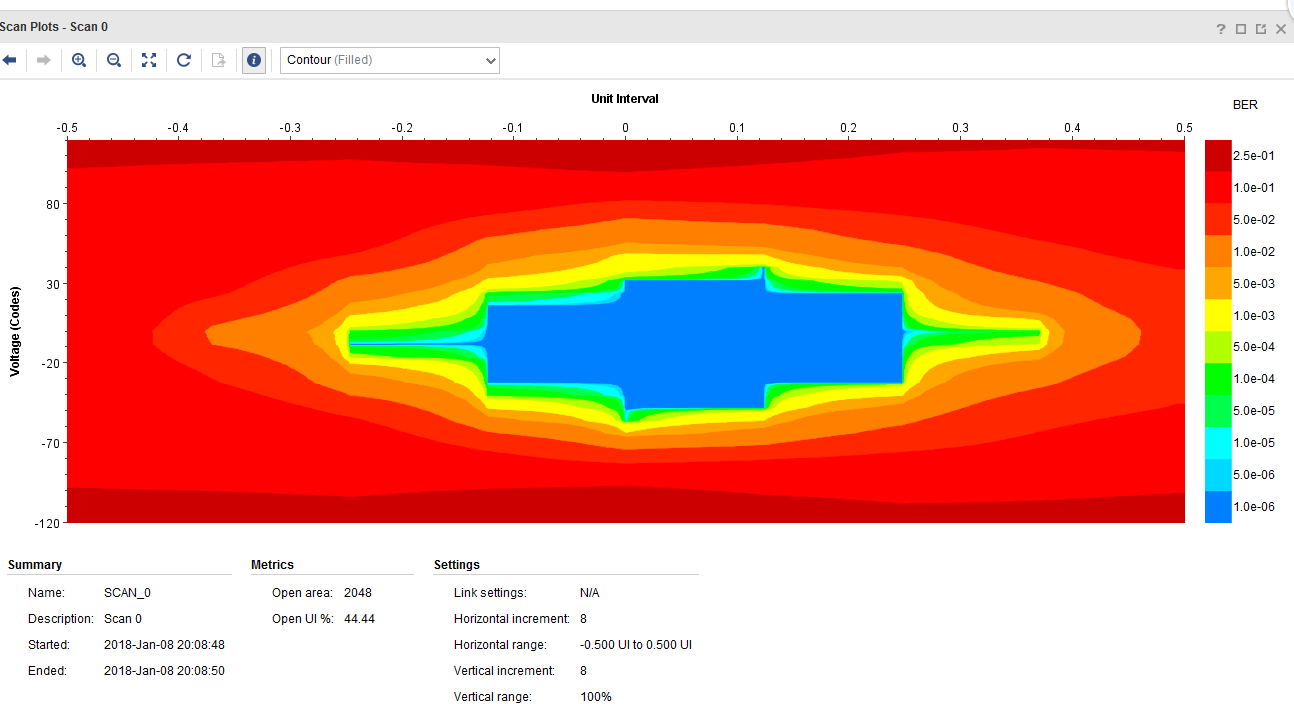Zoom out of the scan plot
This screenshot has width=1294, height=704.
114,60
